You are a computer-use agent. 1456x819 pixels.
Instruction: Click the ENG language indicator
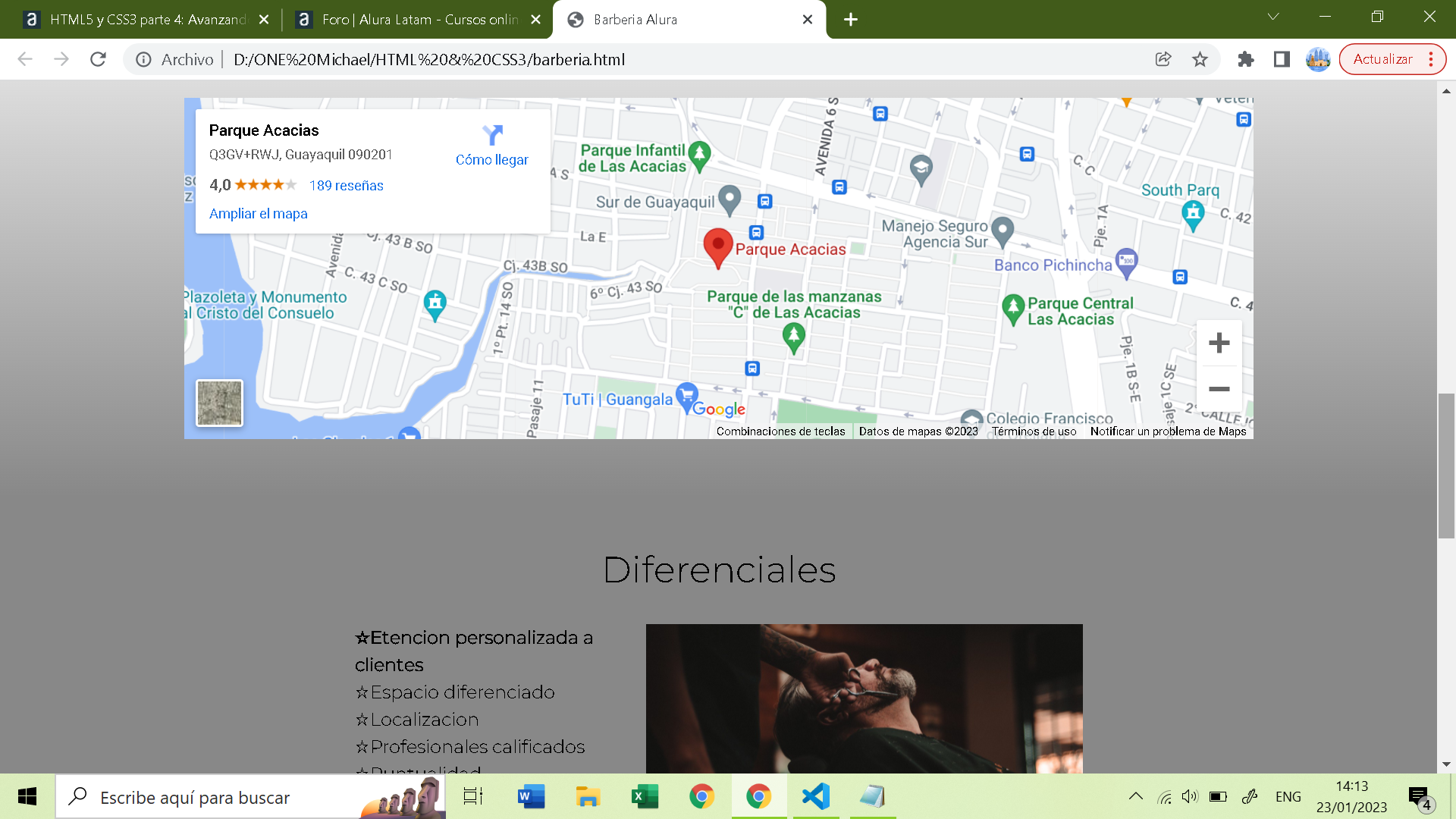click(1288, 797)
